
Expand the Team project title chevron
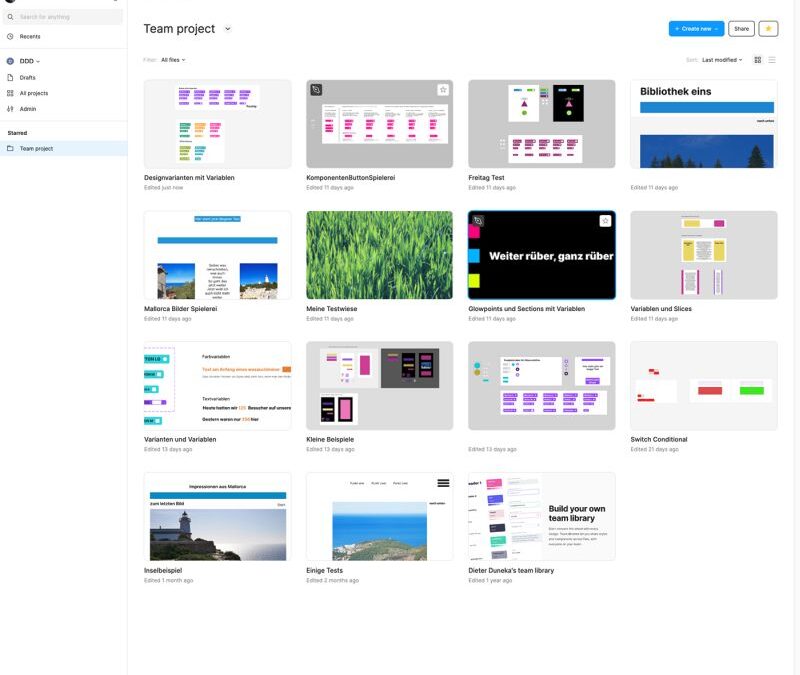[x=228, y=29]
